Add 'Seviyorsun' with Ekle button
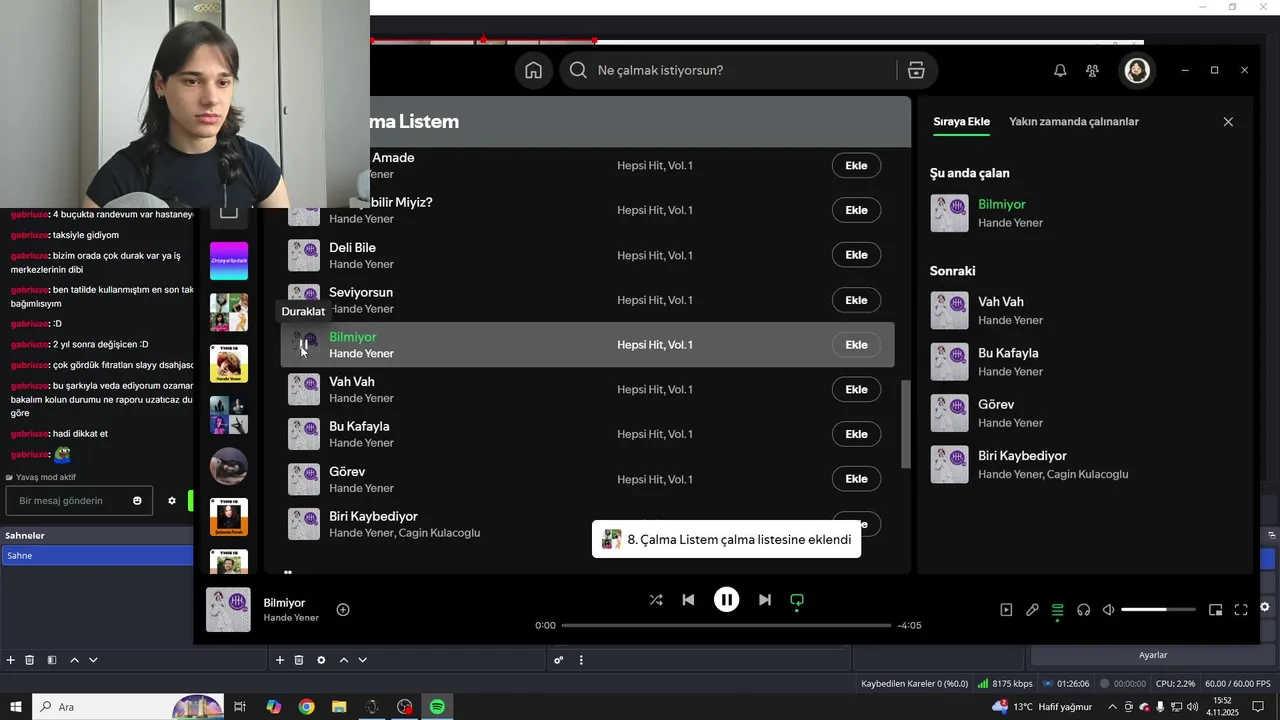 (856, 300)
